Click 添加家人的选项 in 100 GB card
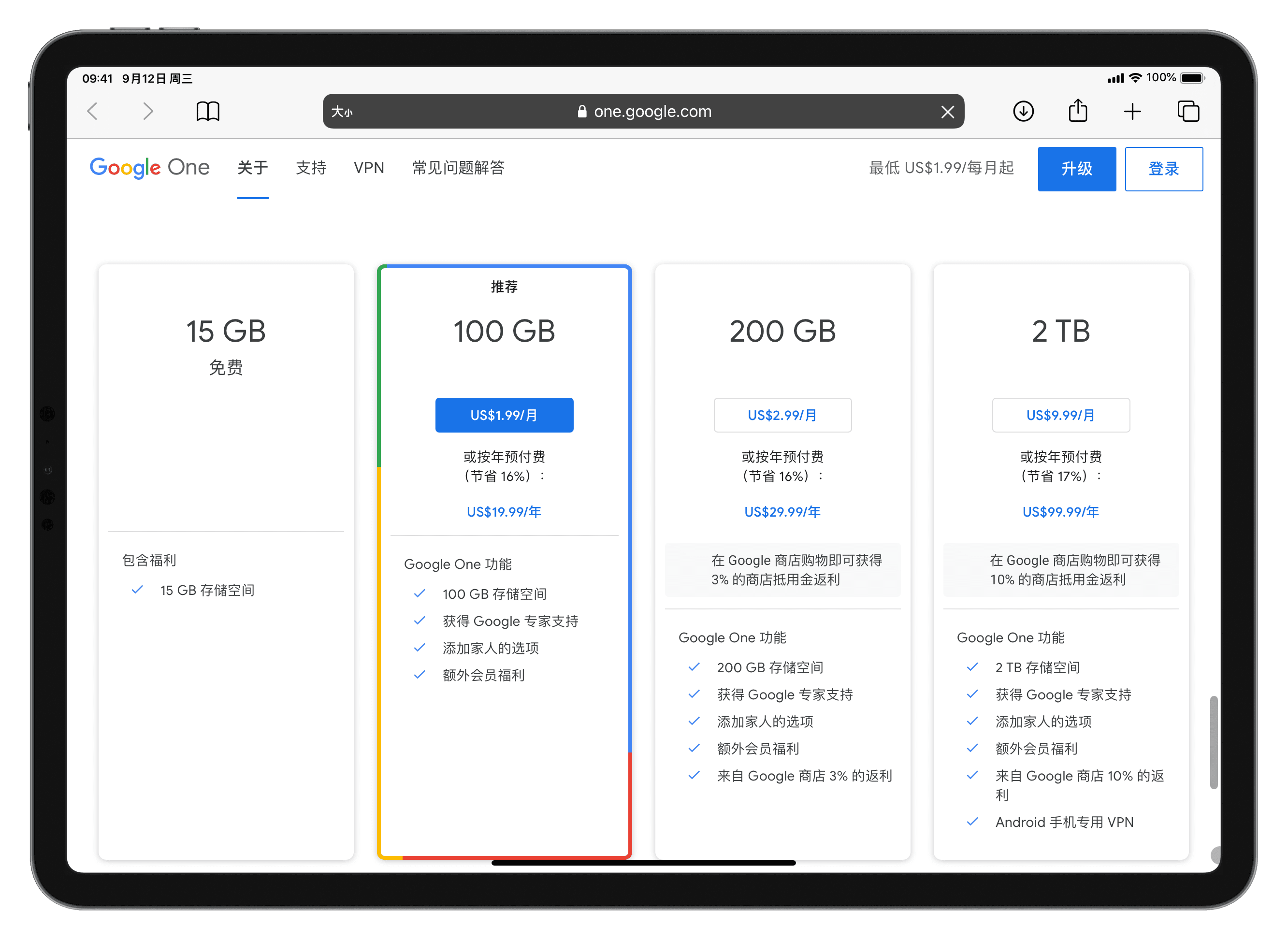 (x=491, y=648)
